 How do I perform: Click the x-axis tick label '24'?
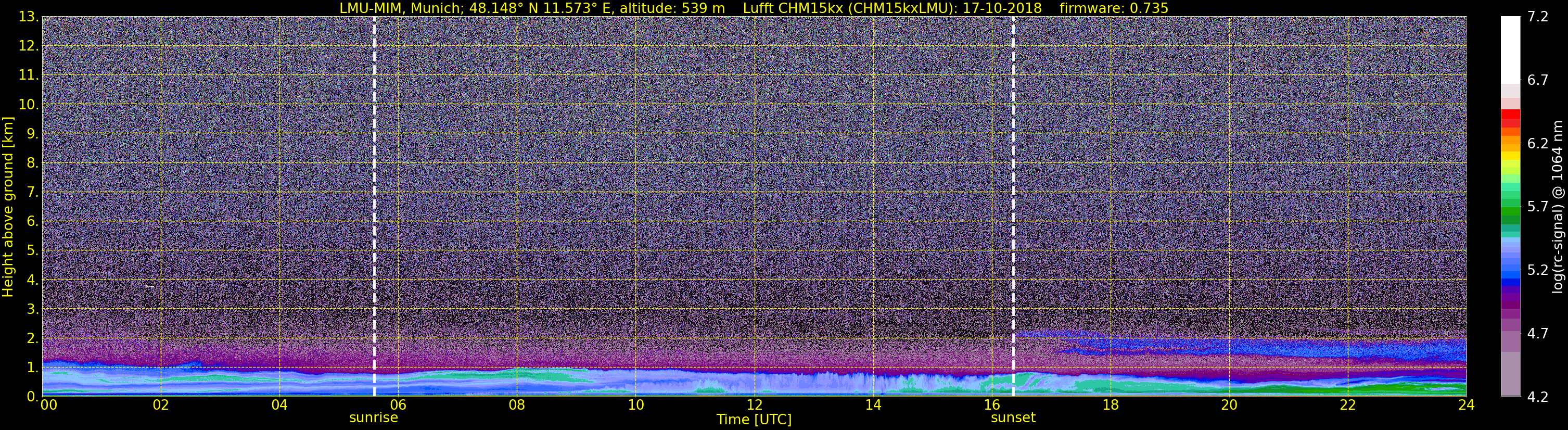(x=1467, y=405)
